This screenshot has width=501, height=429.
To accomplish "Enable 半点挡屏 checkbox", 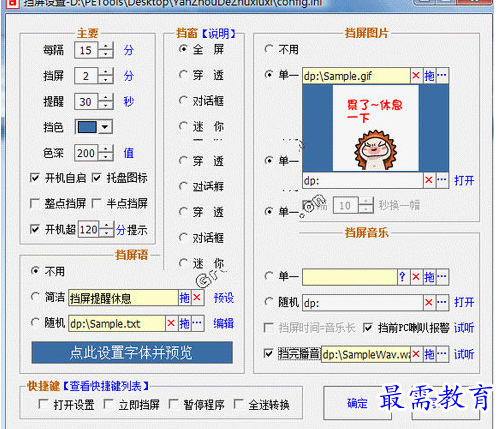I will coord(96,203).
